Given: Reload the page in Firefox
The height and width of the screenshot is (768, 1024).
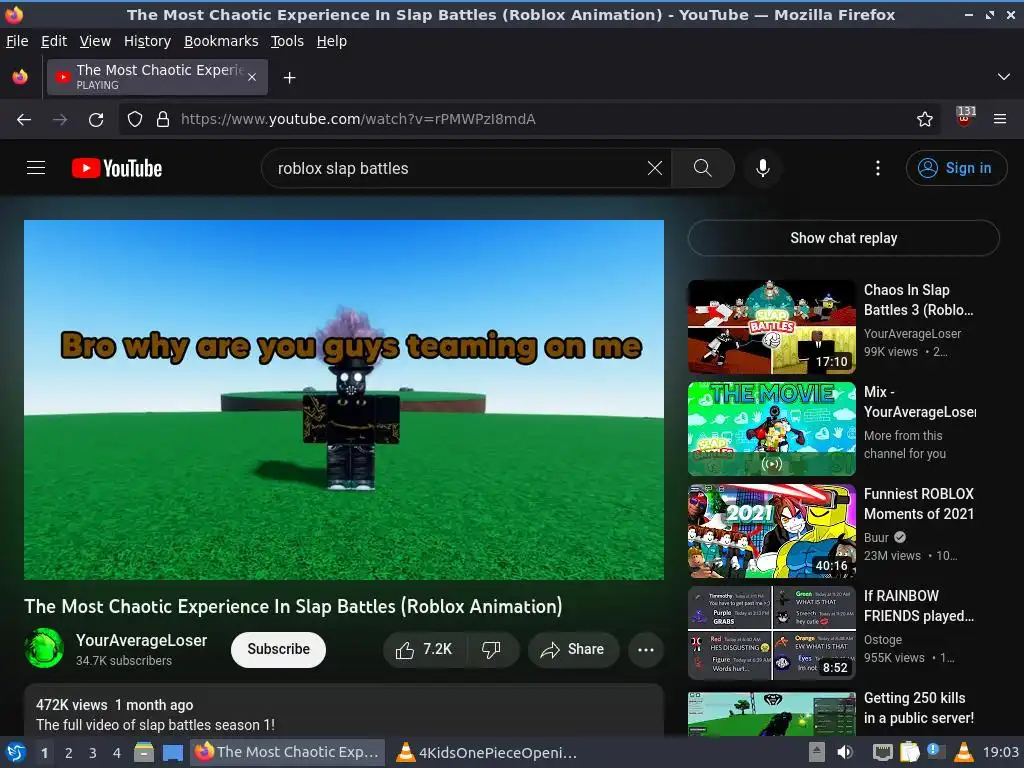Looking at the screenshot, I should point(96,120).
